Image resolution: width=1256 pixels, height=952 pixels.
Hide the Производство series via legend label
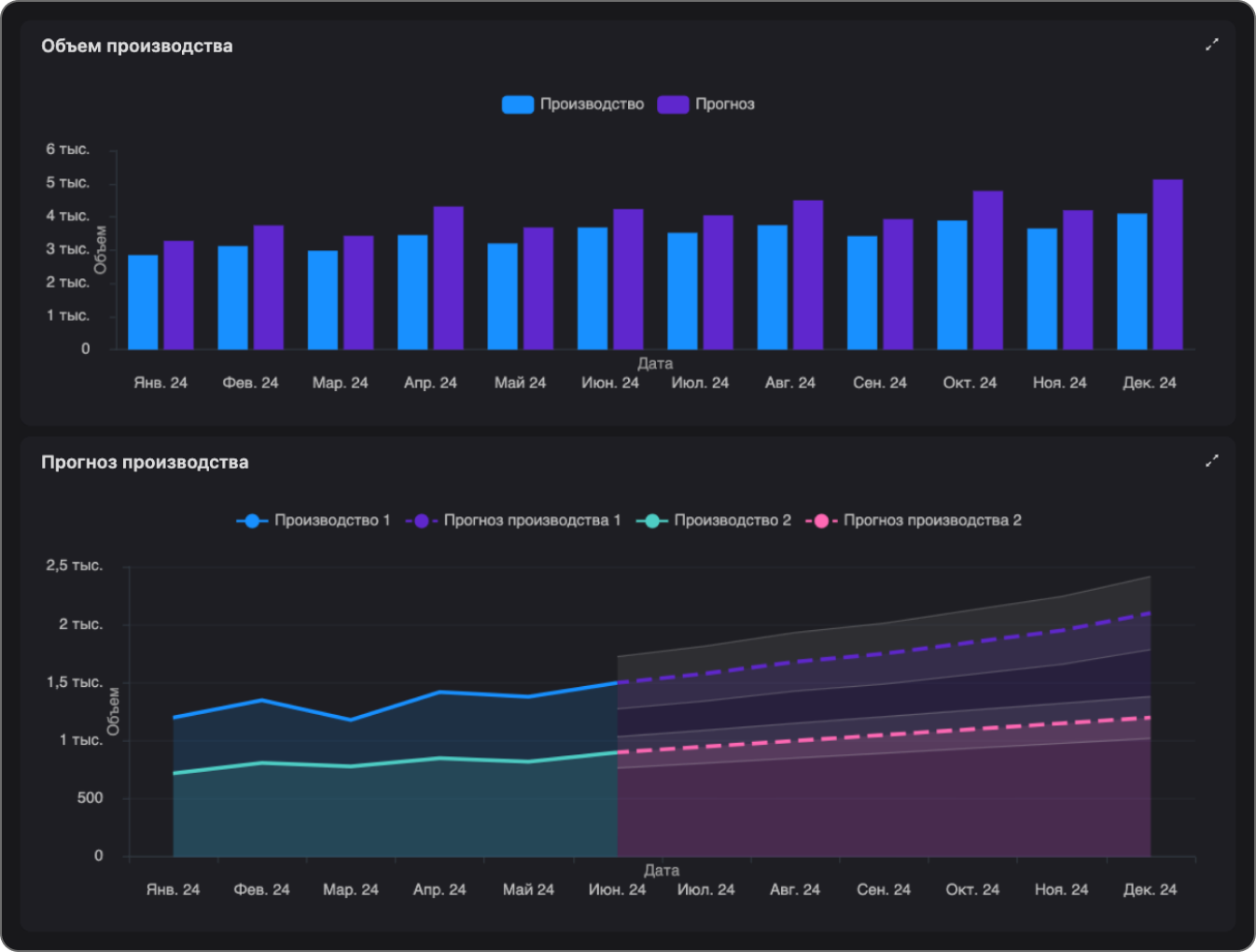(592, 105)
